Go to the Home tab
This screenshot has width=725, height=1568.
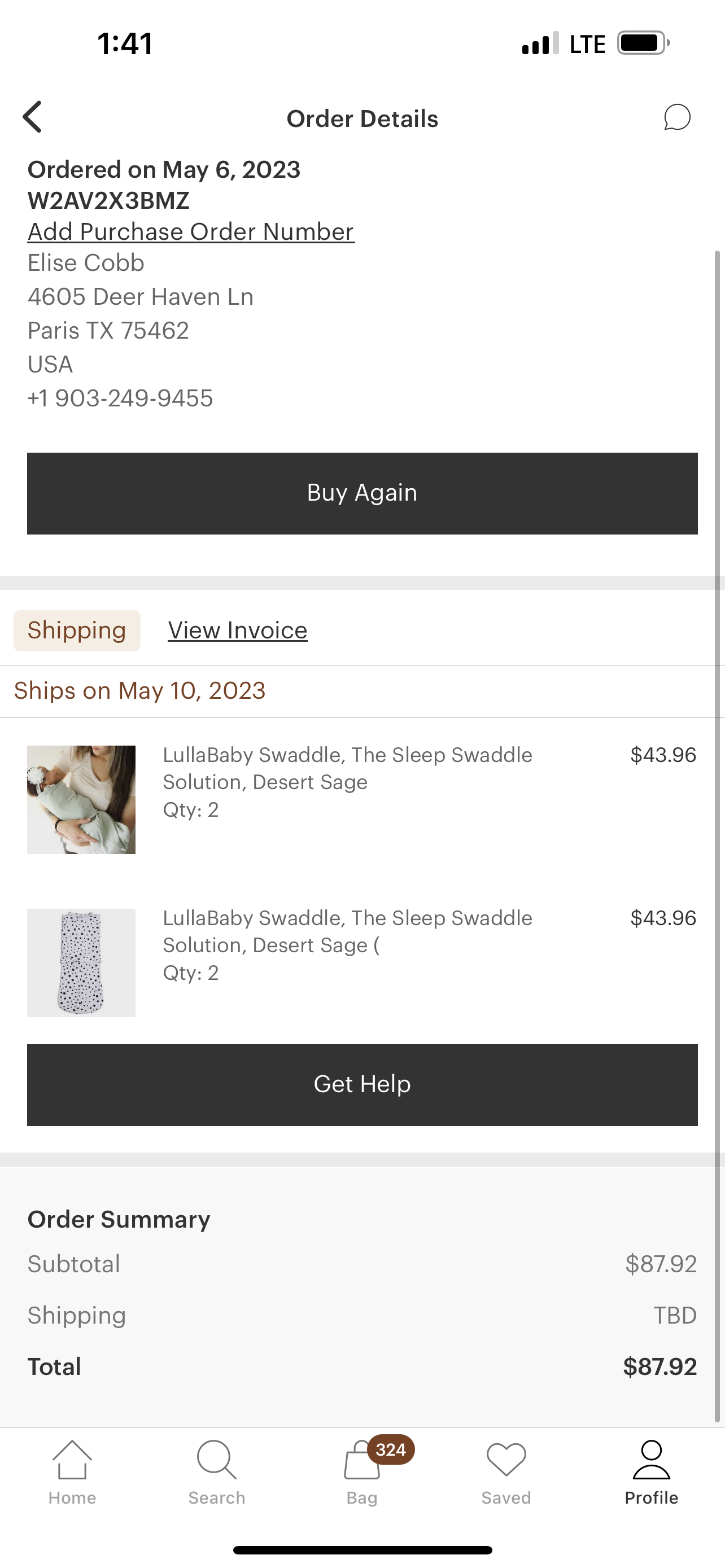pos(72,1472)
